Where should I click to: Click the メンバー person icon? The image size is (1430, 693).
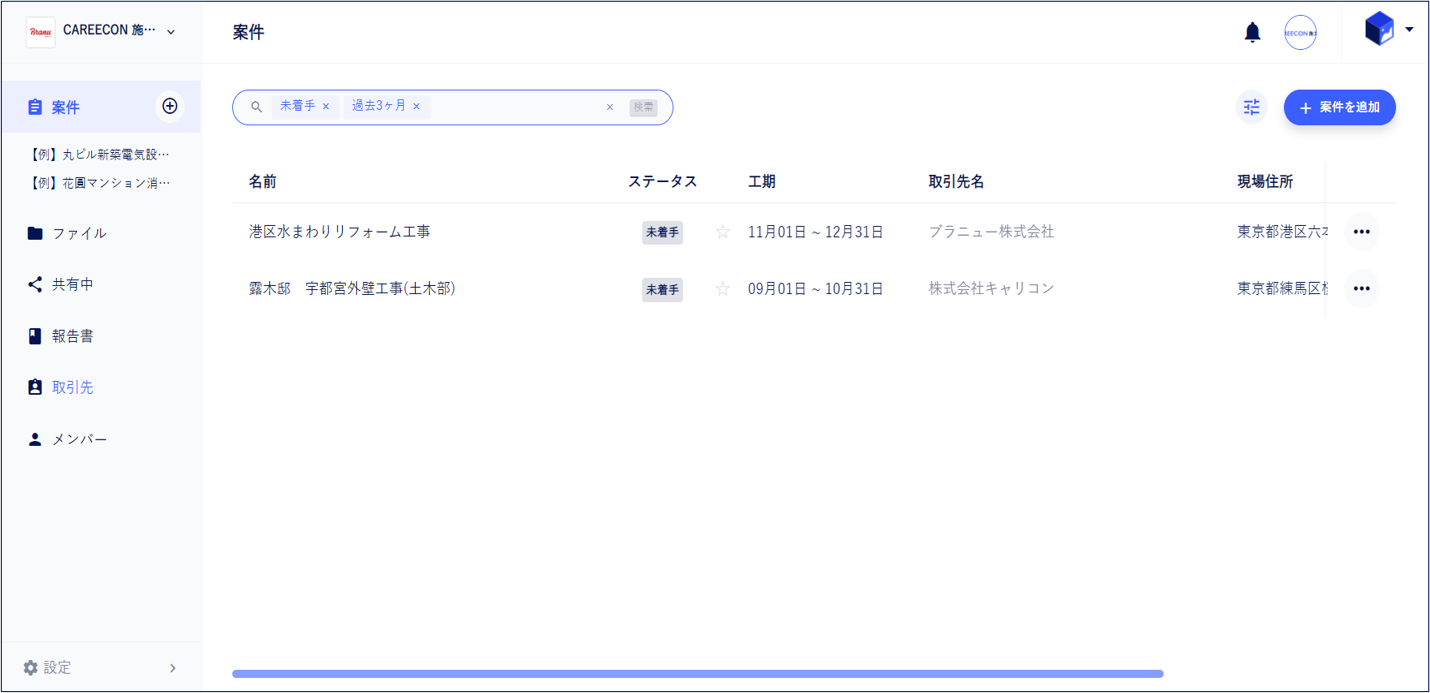(x=35, y=439)
